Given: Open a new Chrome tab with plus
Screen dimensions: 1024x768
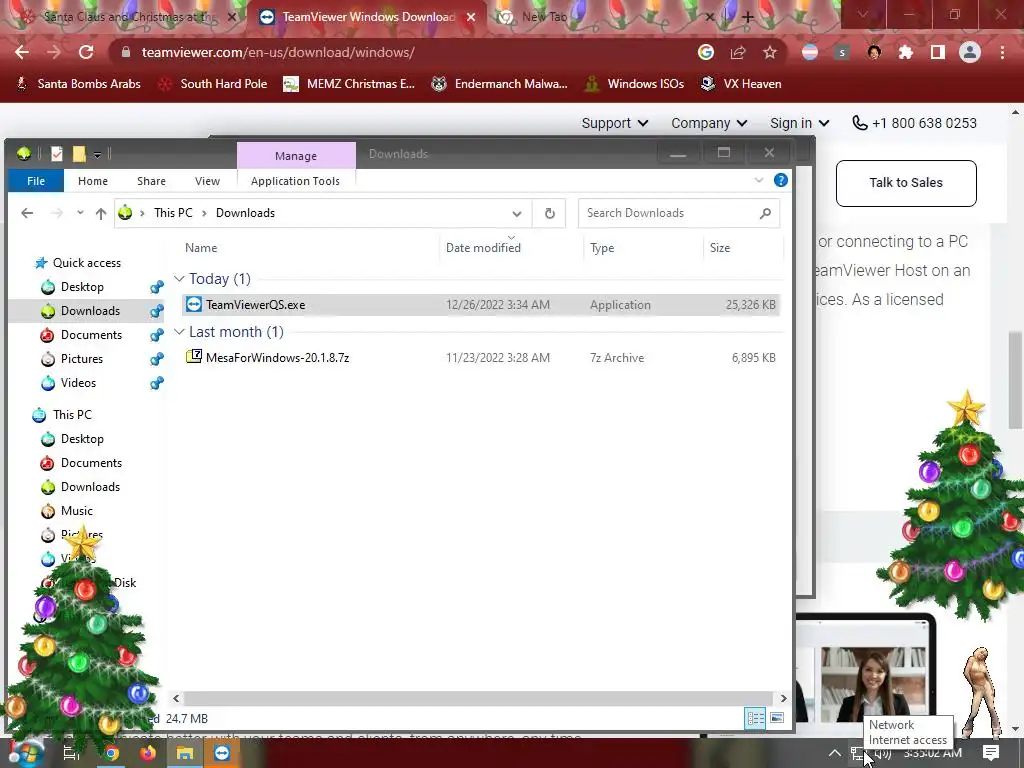Looking at the screenshot, I should [748, 18].
